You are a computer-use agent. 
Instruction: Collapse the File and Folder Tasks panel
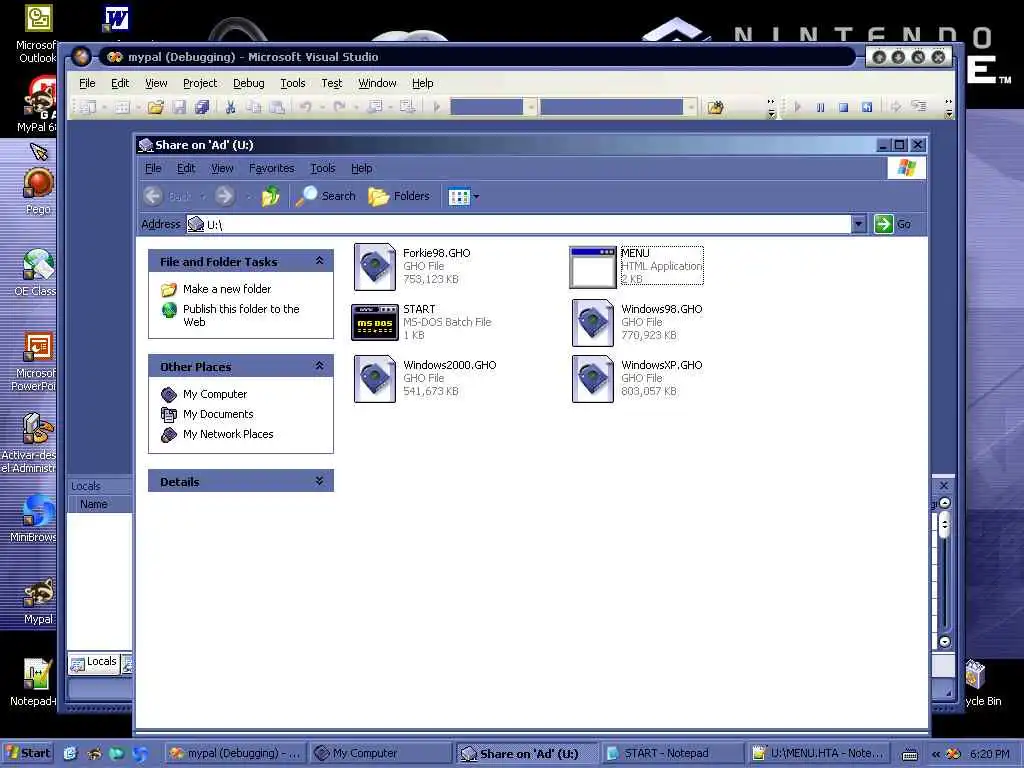click(319, 261)
